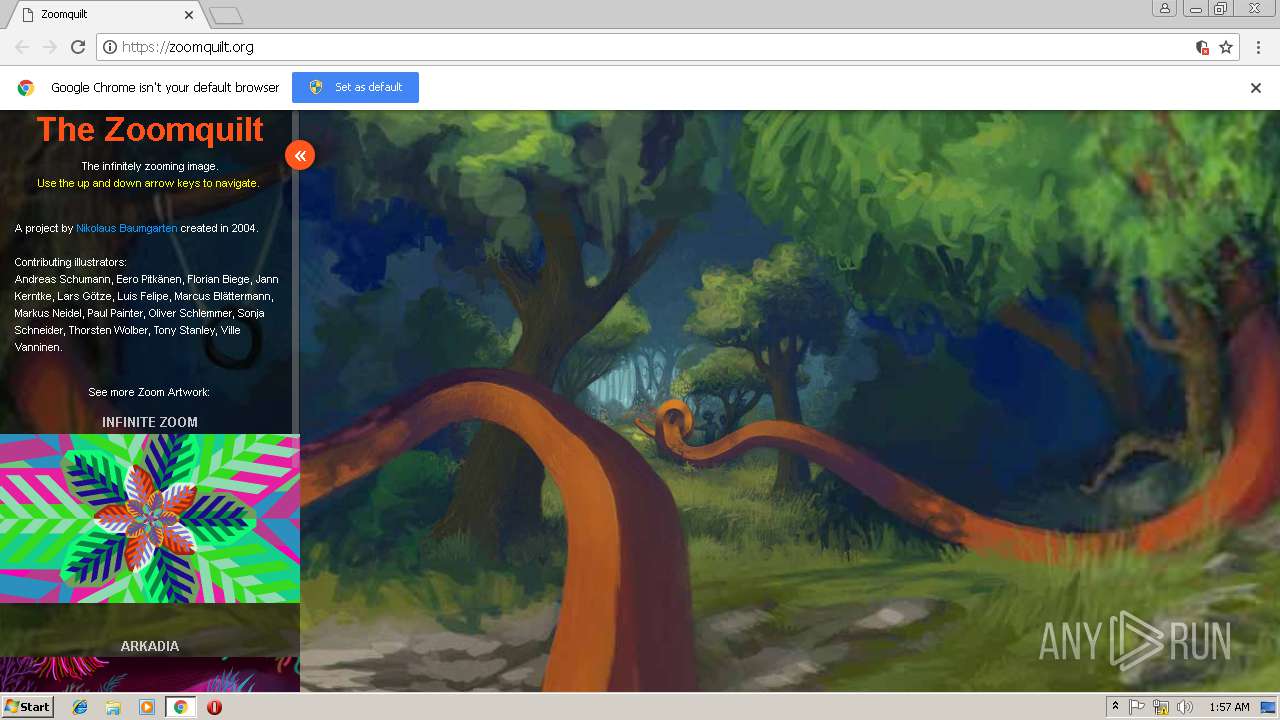Open the network tray icon

click(1161, 707)
